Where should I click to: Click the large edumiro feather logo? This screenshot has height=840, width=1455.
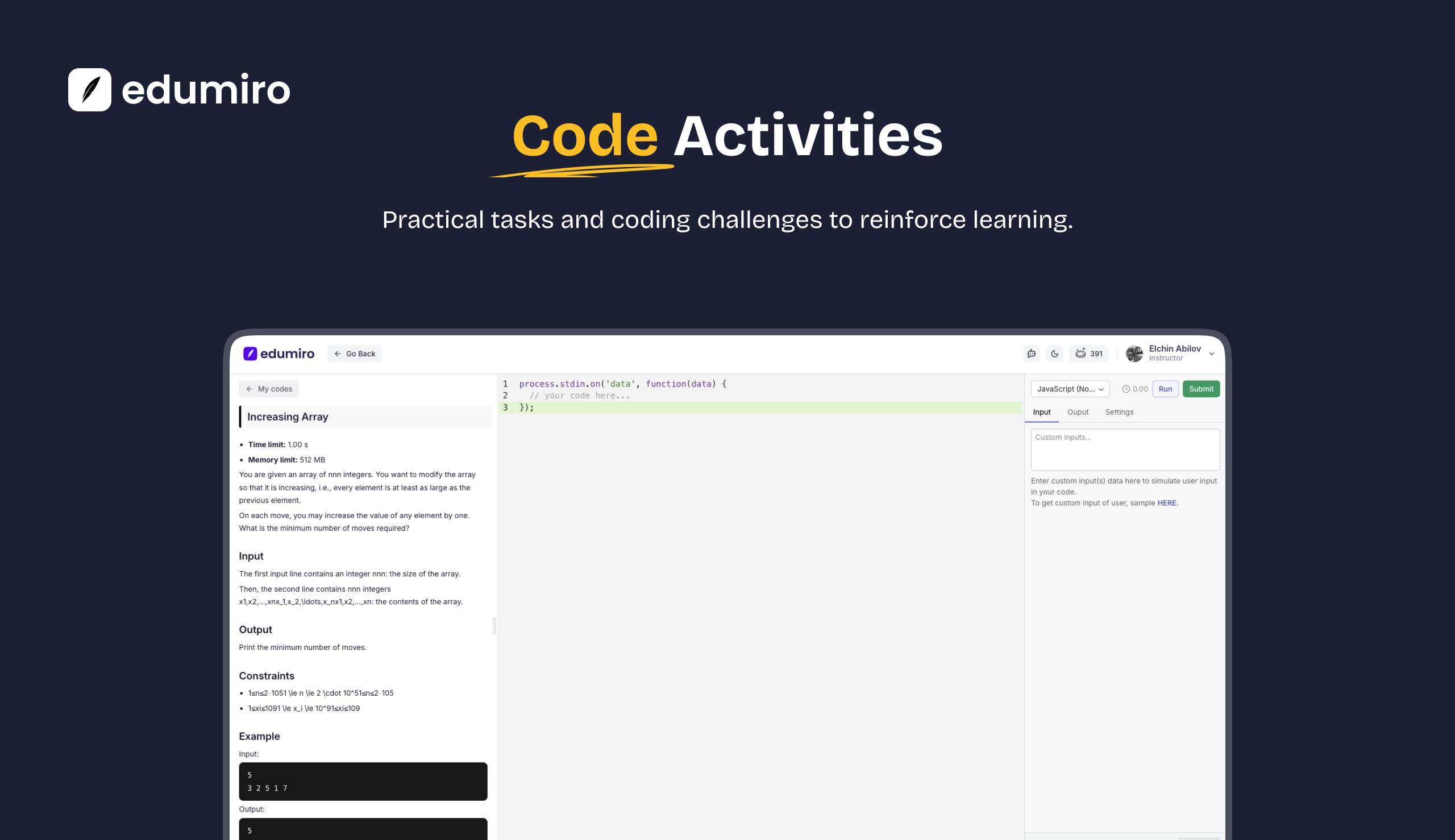pos(89,90)
